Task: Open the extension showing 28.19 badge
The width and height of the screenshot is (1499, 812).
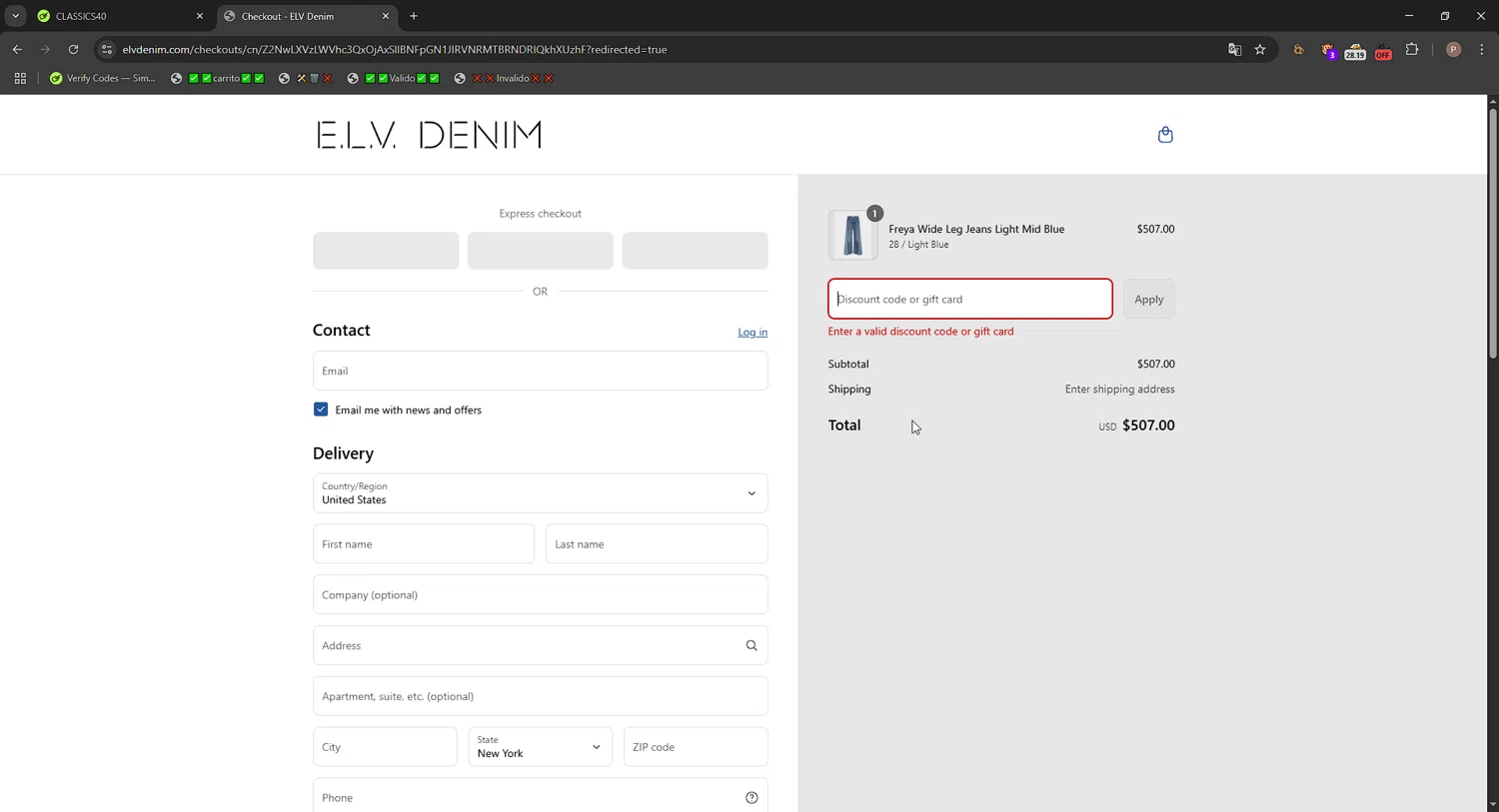Action: 1354,50
